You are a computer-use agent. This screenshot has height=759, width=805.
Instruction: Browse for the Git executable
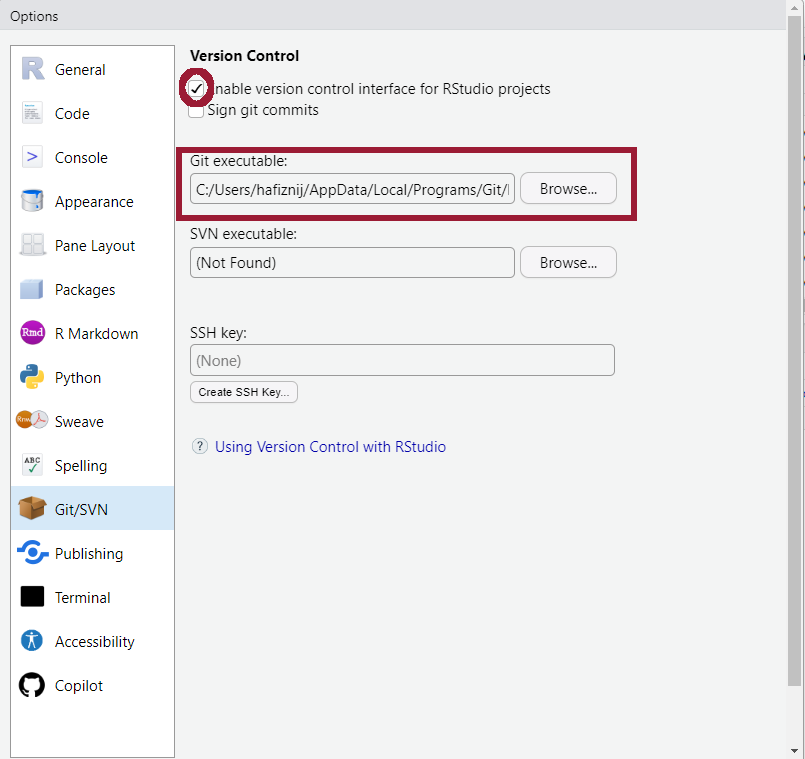[568, 188]
